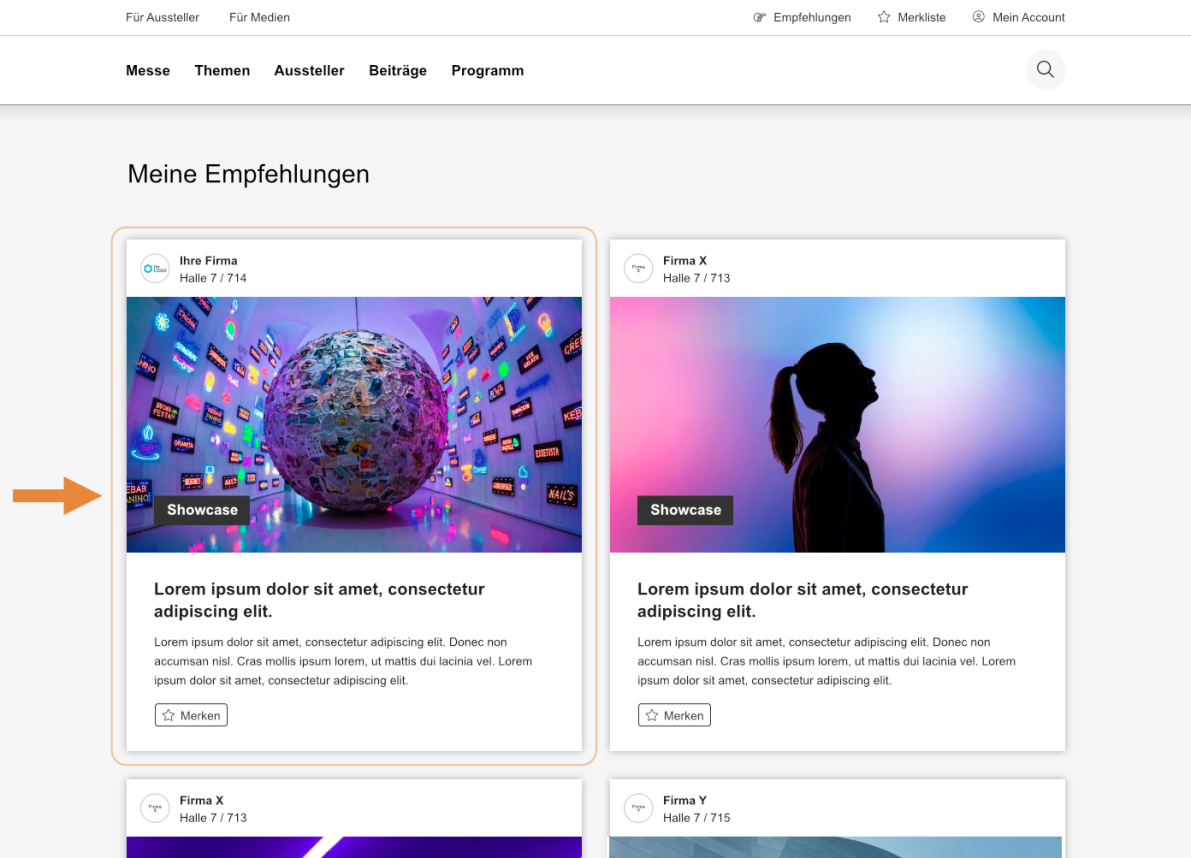Toggle Merken on the Firma X showcase card

click(x=674, y=714)
